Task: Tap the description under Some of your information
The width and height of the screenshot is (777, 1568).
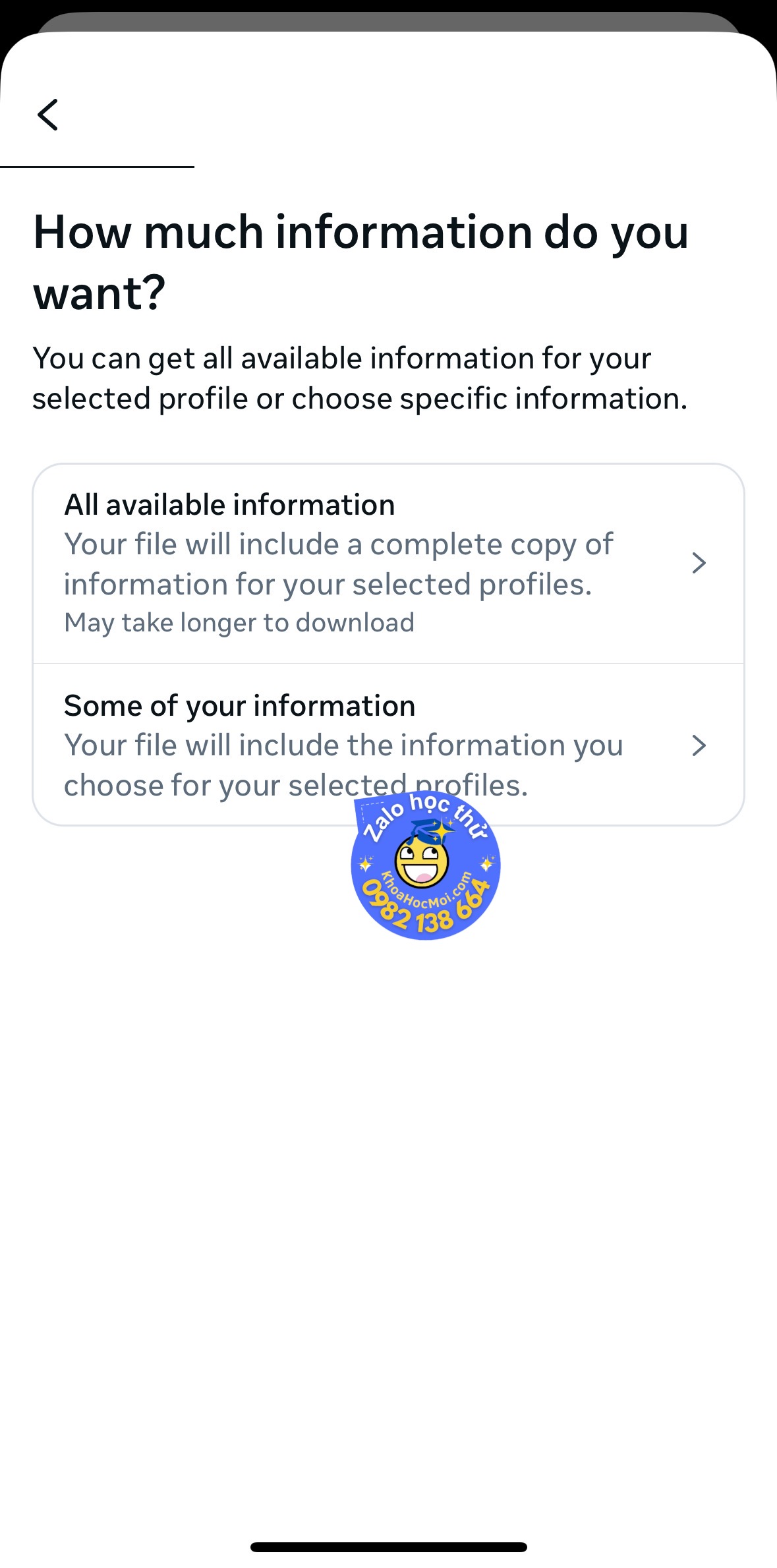Action: 343,765
